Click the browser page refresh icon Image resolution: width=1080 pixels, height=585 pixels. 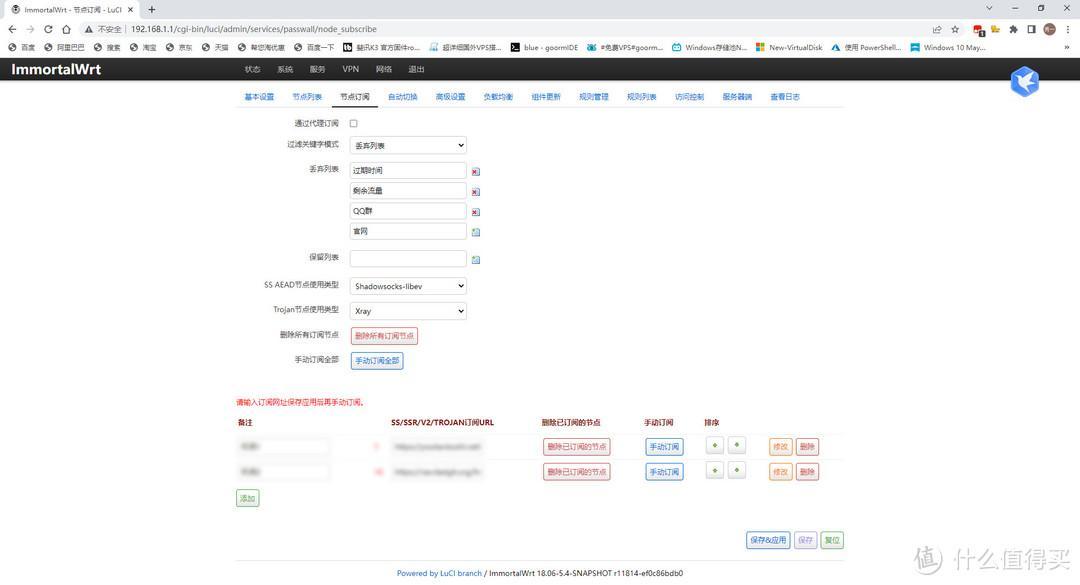(x=47, y=28)
